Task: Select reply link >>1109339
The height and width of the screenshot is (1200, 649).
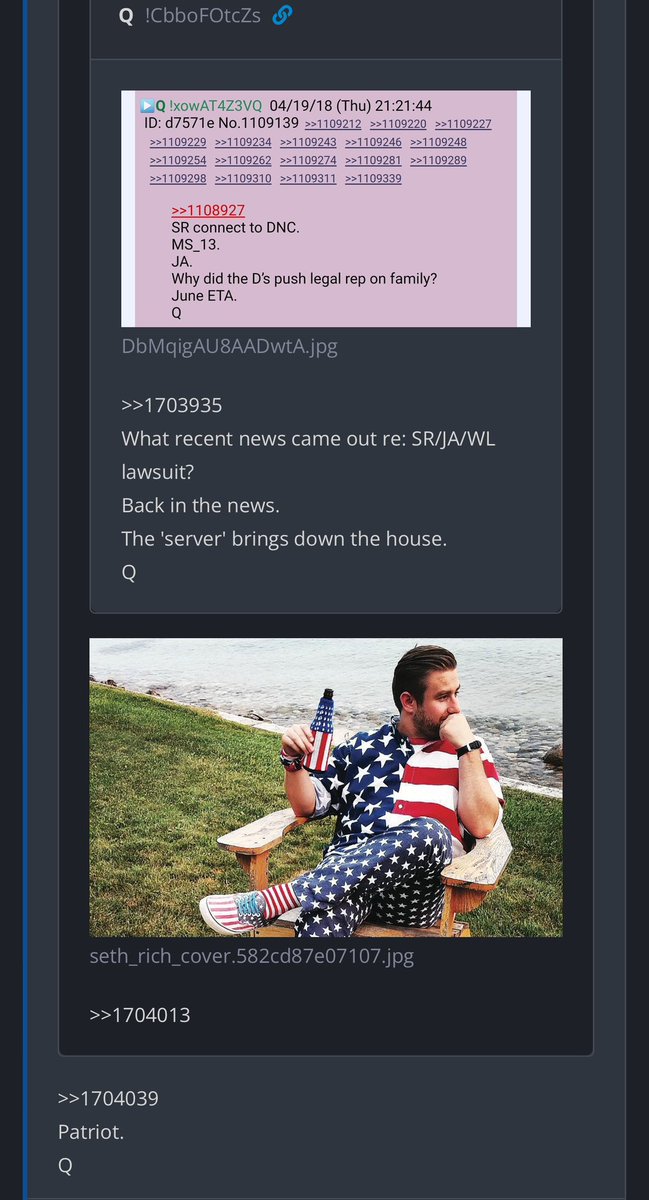Action: click(373, 178)
